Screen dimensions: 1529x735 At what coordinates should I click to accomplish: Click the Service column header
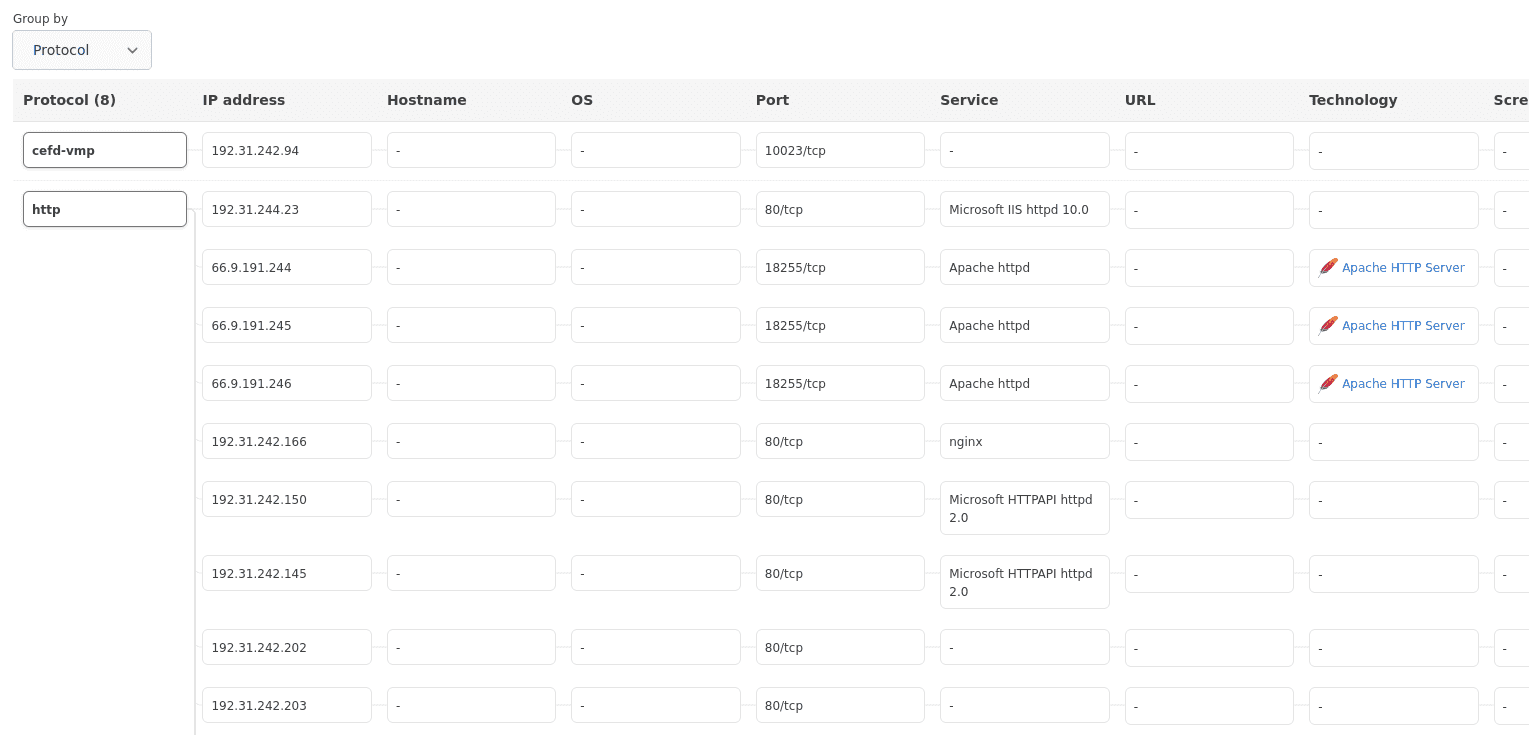point(968,100)
